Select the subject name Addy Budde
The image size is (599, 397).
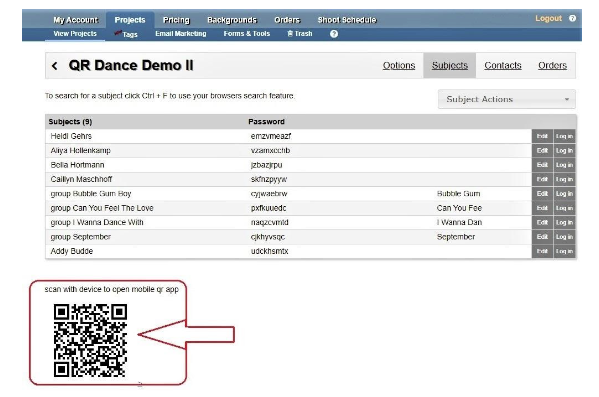click(x=72, y=251)
